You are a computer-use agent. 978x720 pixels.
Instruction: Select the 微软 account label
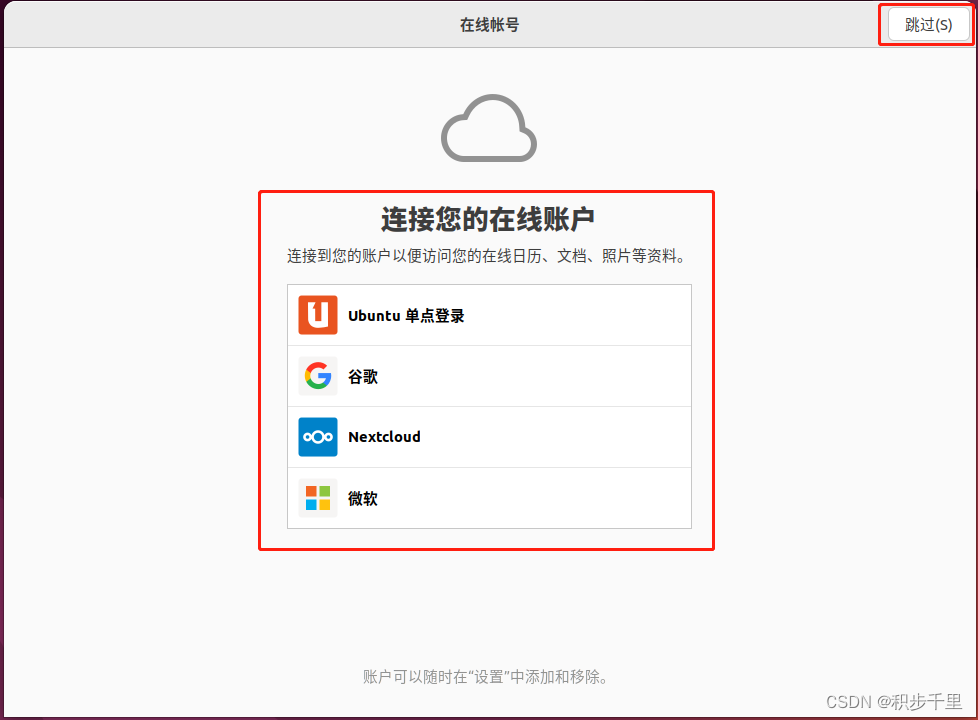(x=362, y=499)
